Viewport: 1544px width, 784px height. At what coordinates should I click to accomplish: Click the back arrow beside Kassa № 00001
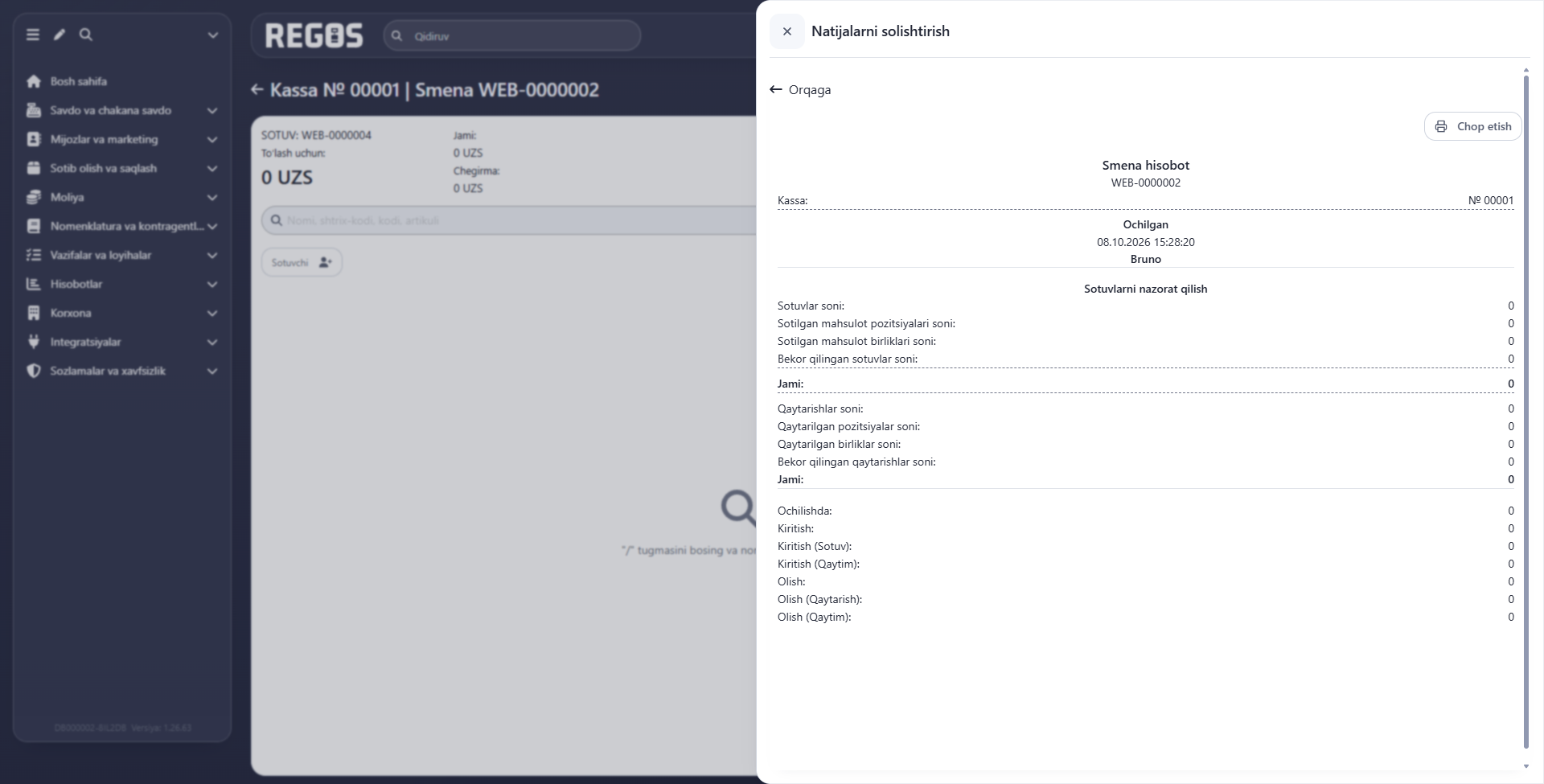[257, 89]
